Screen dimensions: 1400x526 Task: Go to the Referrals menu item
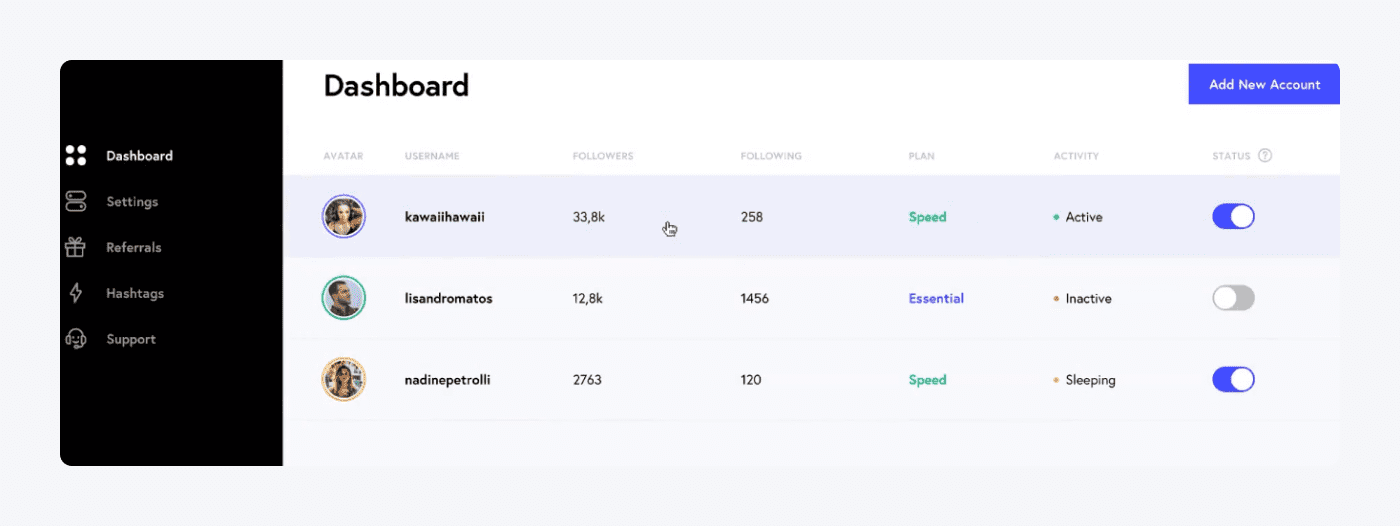(133, 247)
